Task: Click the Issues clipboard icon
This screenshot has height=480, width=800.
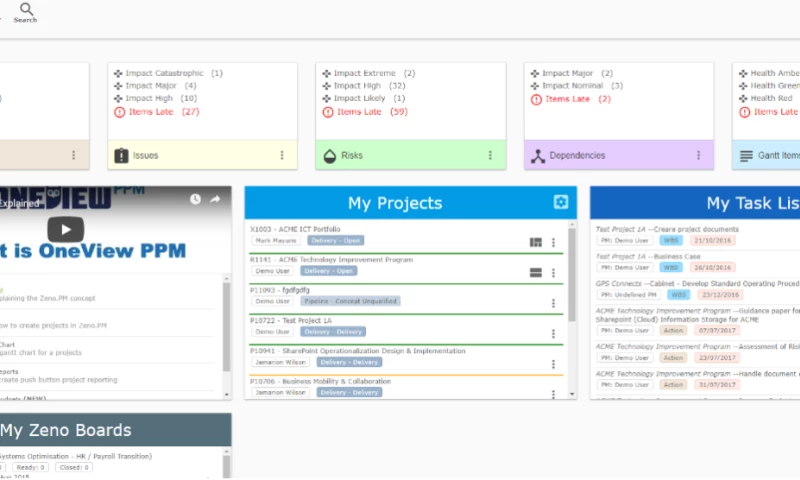Action: 122,155
